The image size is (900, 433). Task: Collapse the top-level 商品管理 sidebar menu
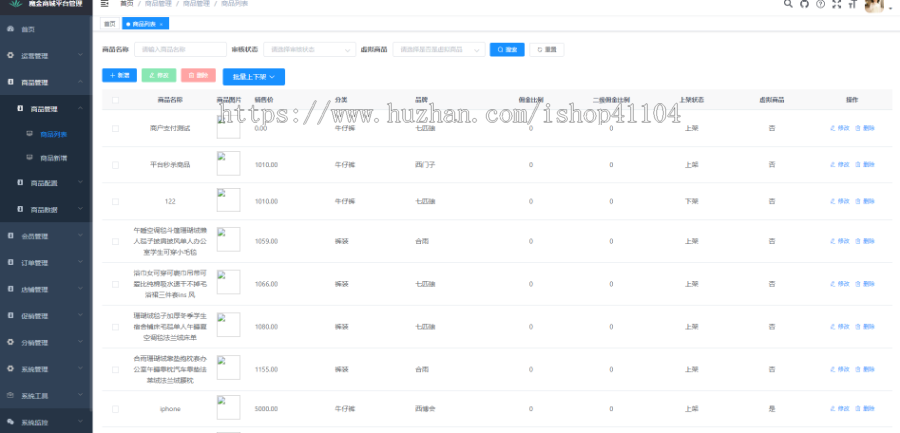[x=46, y=82]
